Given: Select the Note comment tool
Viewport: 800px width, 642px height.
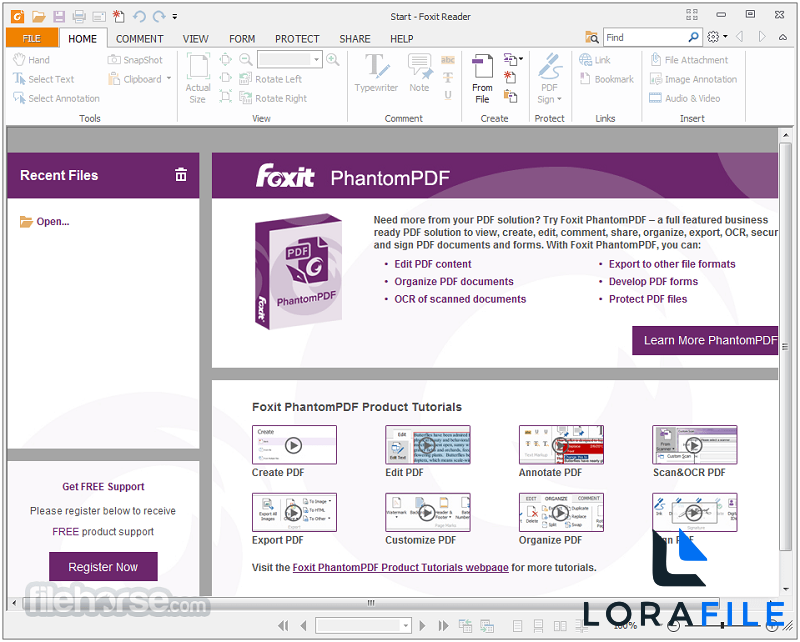Looking at the screenshot, I should coord(419,73).
